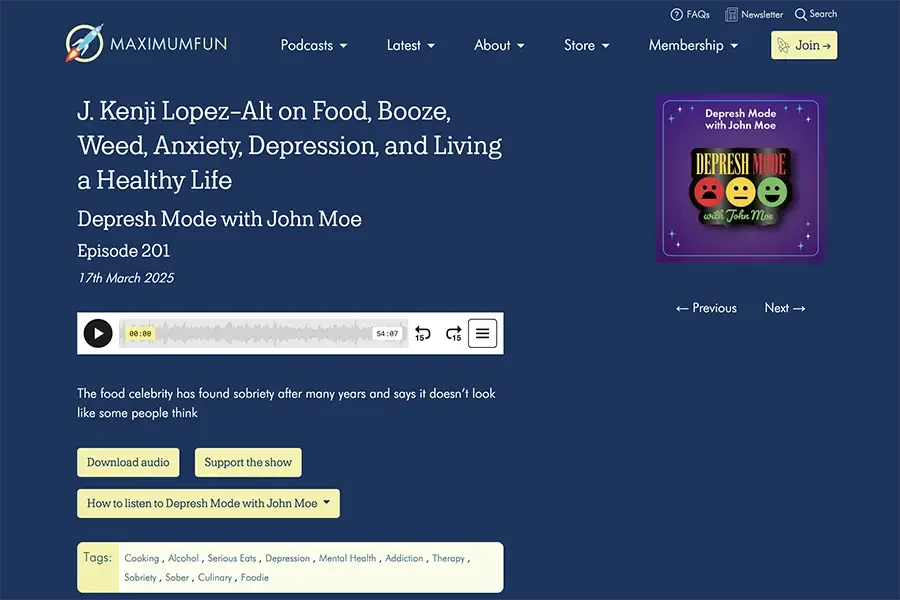Expand the Latest menu
Viewport: 900px width, 600px height.
[410, 45]
